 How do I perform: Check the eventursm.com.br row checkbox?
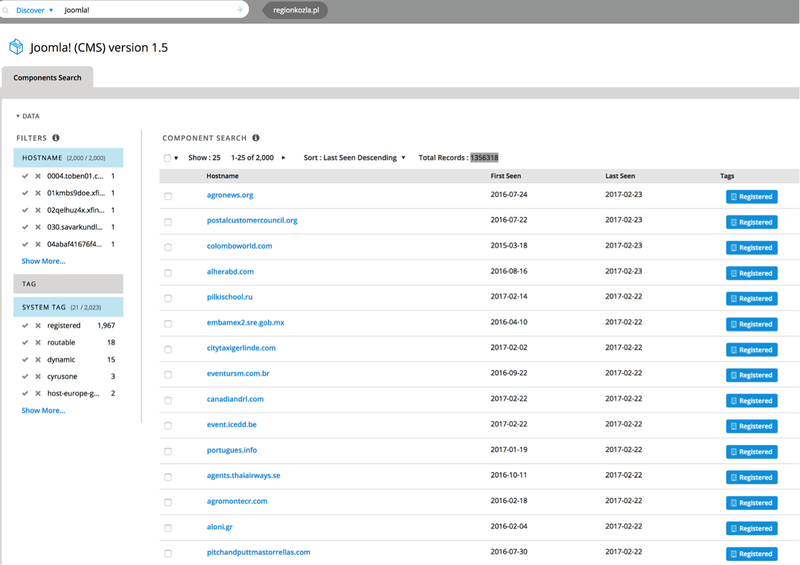[168, 375]
